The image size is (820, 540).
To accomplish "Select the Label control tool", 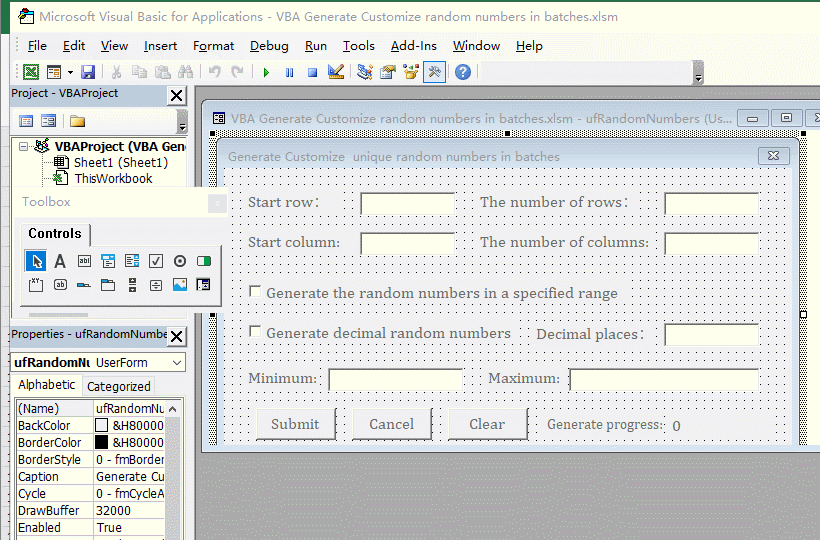I will [60, 261].
